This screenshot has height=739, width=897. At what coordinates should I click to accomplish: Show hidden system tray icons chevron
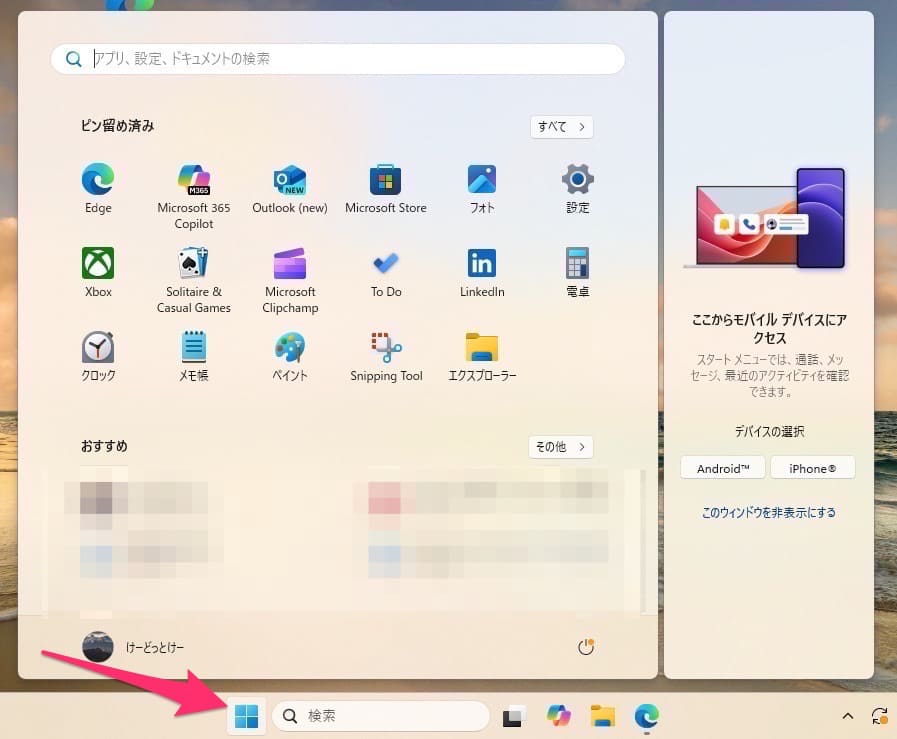pos(848,716)
